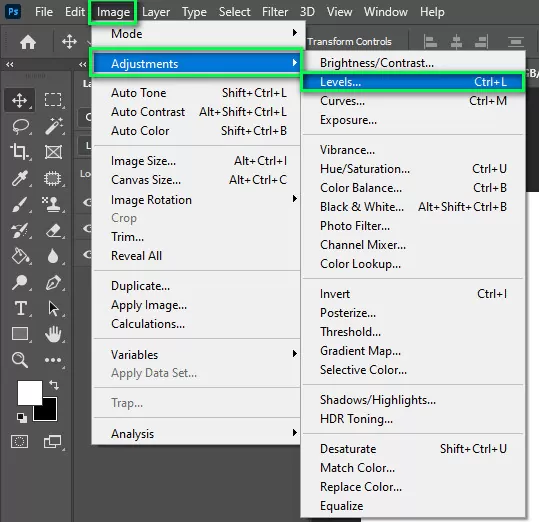This screenshot has height=522, width=539.
Task: Click the Home icon in options bar
Action: click(x=28, y=42)
